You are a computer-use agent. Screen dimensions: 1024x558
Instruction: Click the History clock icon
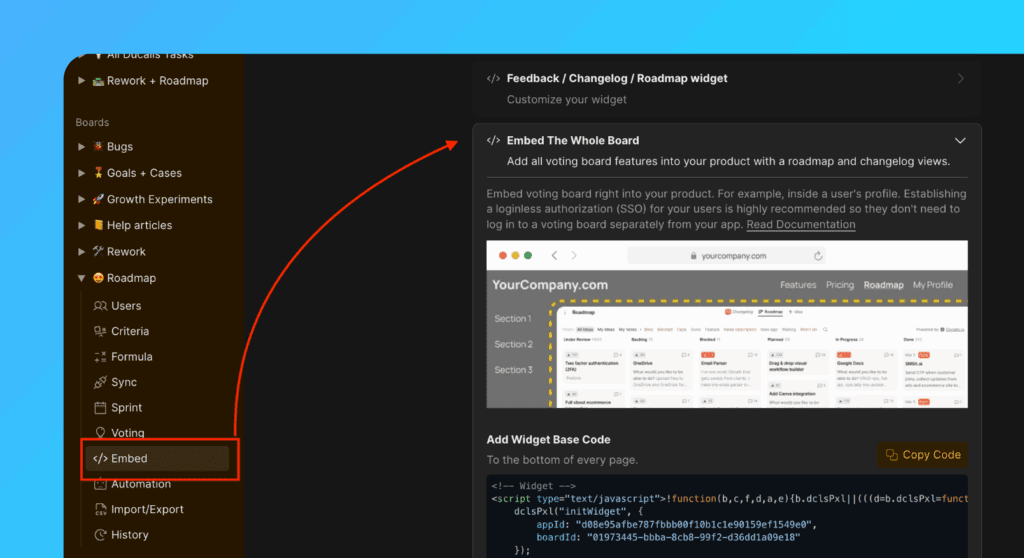coord(100,535)
